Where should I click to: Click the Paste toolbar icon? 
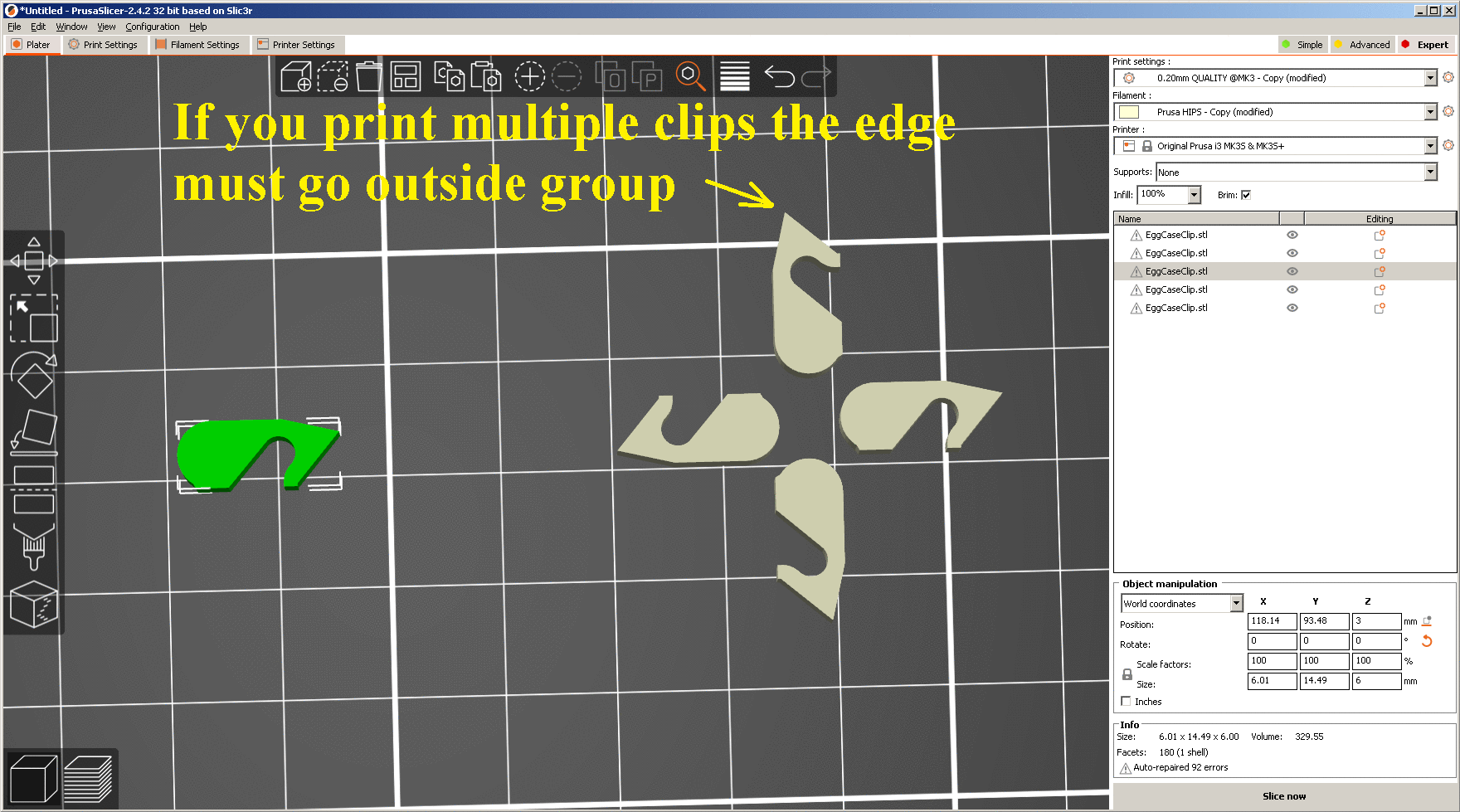[485, 76]
